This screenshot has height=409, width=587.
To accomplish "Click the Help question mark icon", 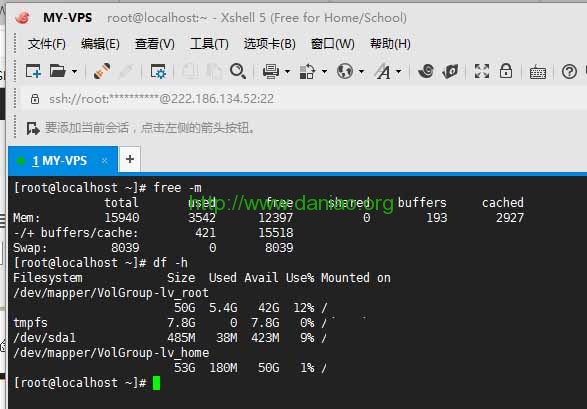I will 569,71.
